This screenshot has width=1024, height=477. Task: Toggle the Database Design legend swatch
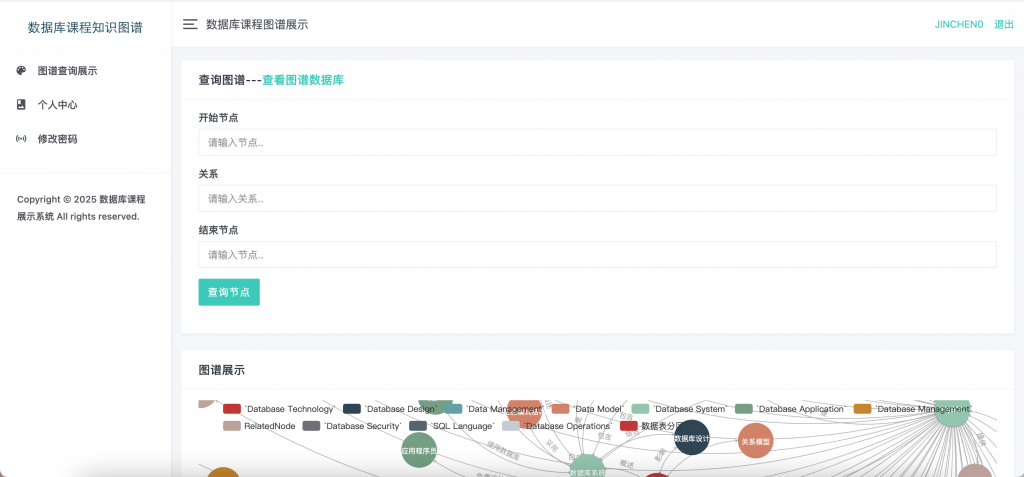pyautogui.click(x=352, y=409)
